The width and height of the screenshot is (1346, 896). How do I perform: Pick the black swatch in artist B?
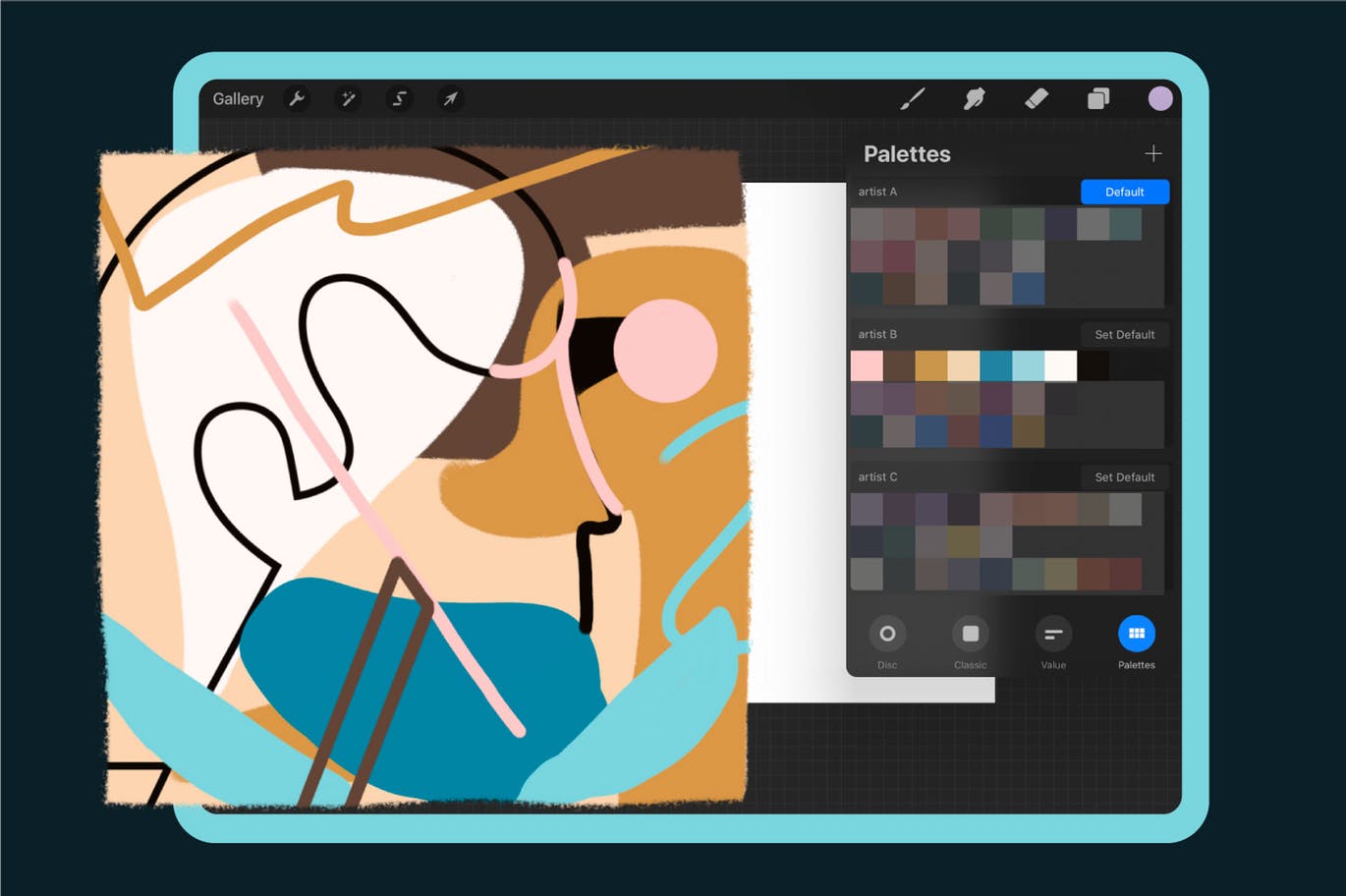[x=1094, y=365]
